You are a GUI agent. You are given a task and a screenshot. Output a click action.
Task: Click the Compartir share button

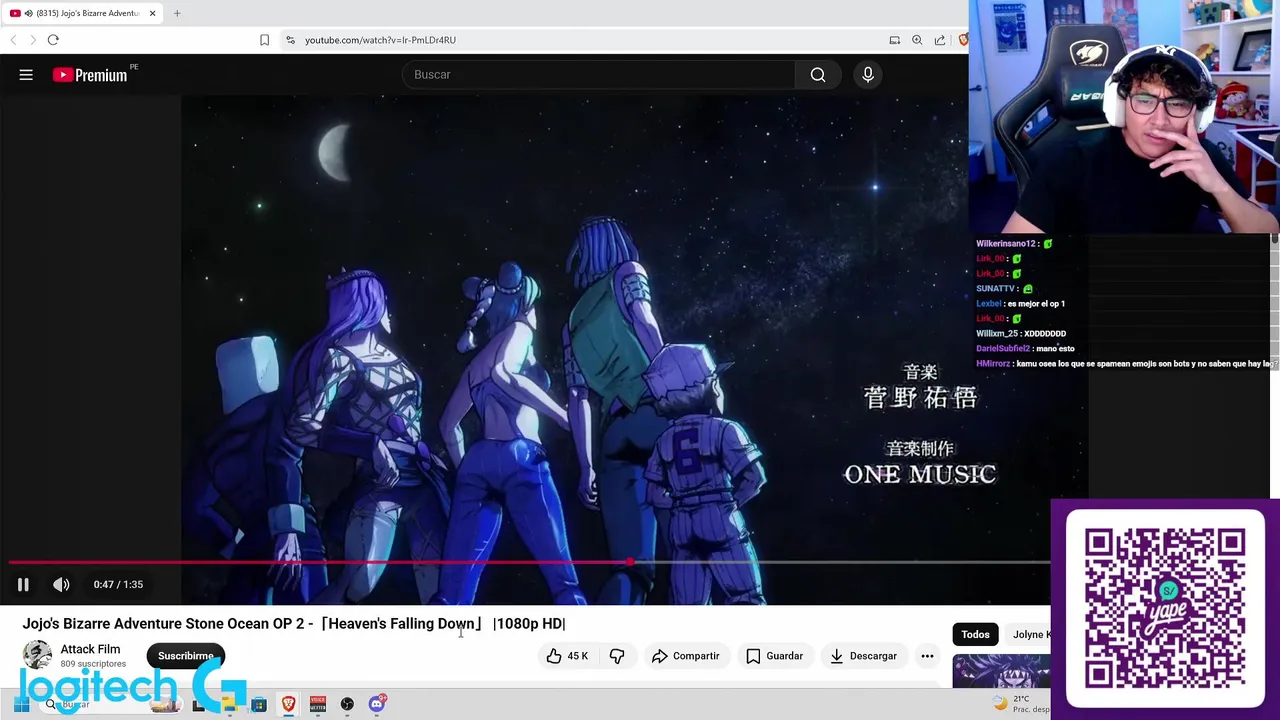[x=686, y=656]
